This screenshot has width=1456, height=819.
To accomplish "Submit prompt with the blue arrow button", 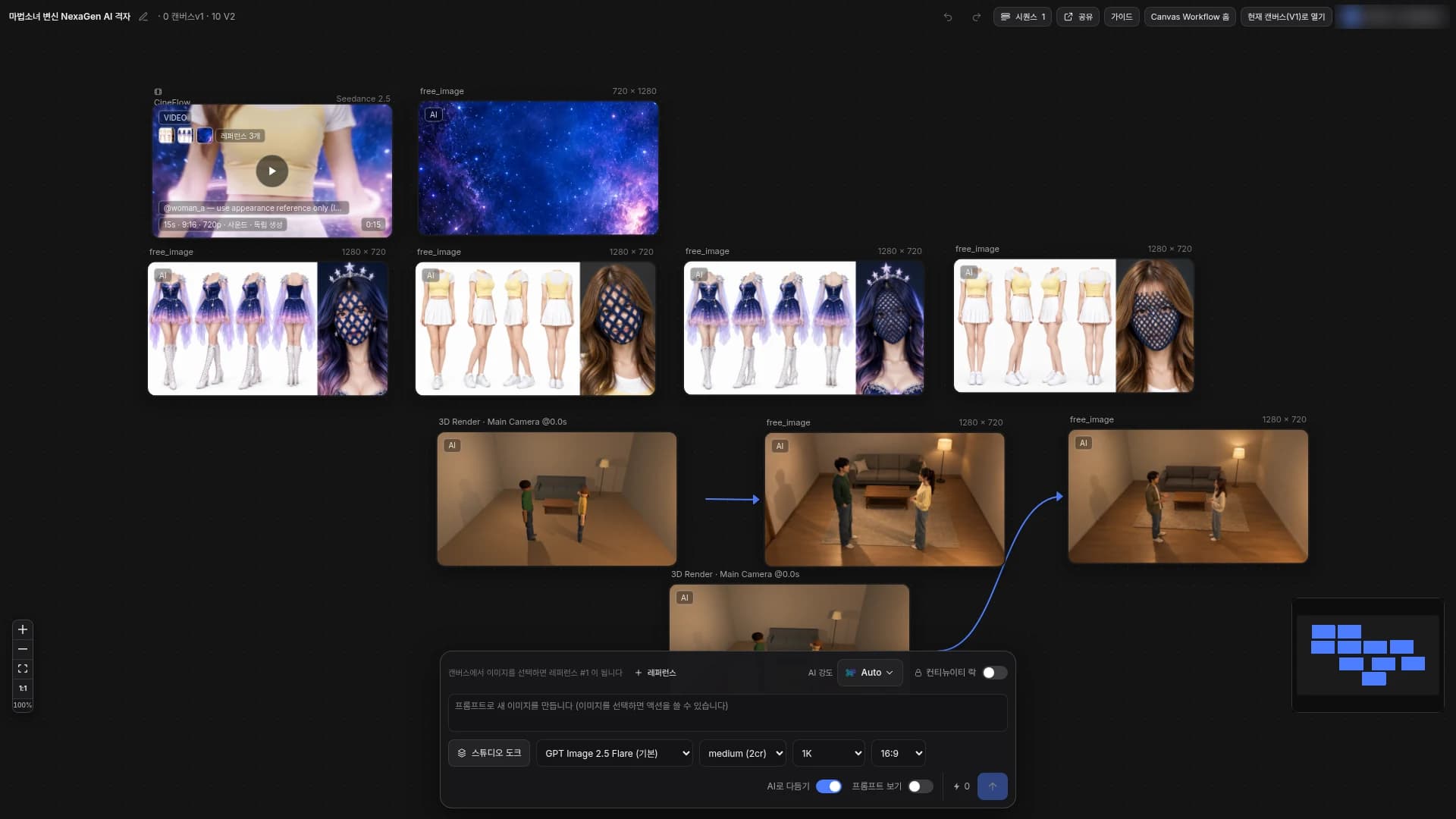I will 993,786.
